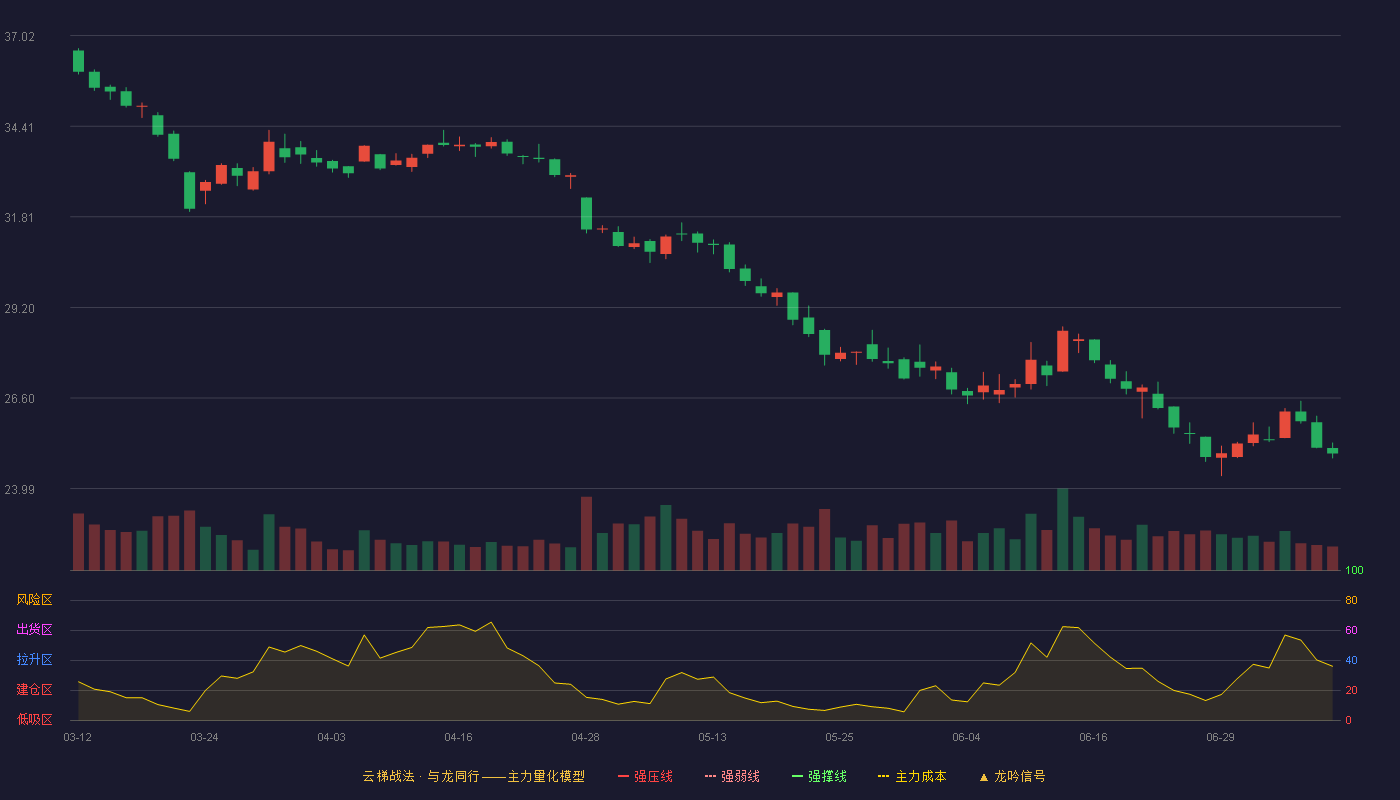Click the 04-28 date label
Viewport: 1400px width, 800px height.
tap(585, 737)
